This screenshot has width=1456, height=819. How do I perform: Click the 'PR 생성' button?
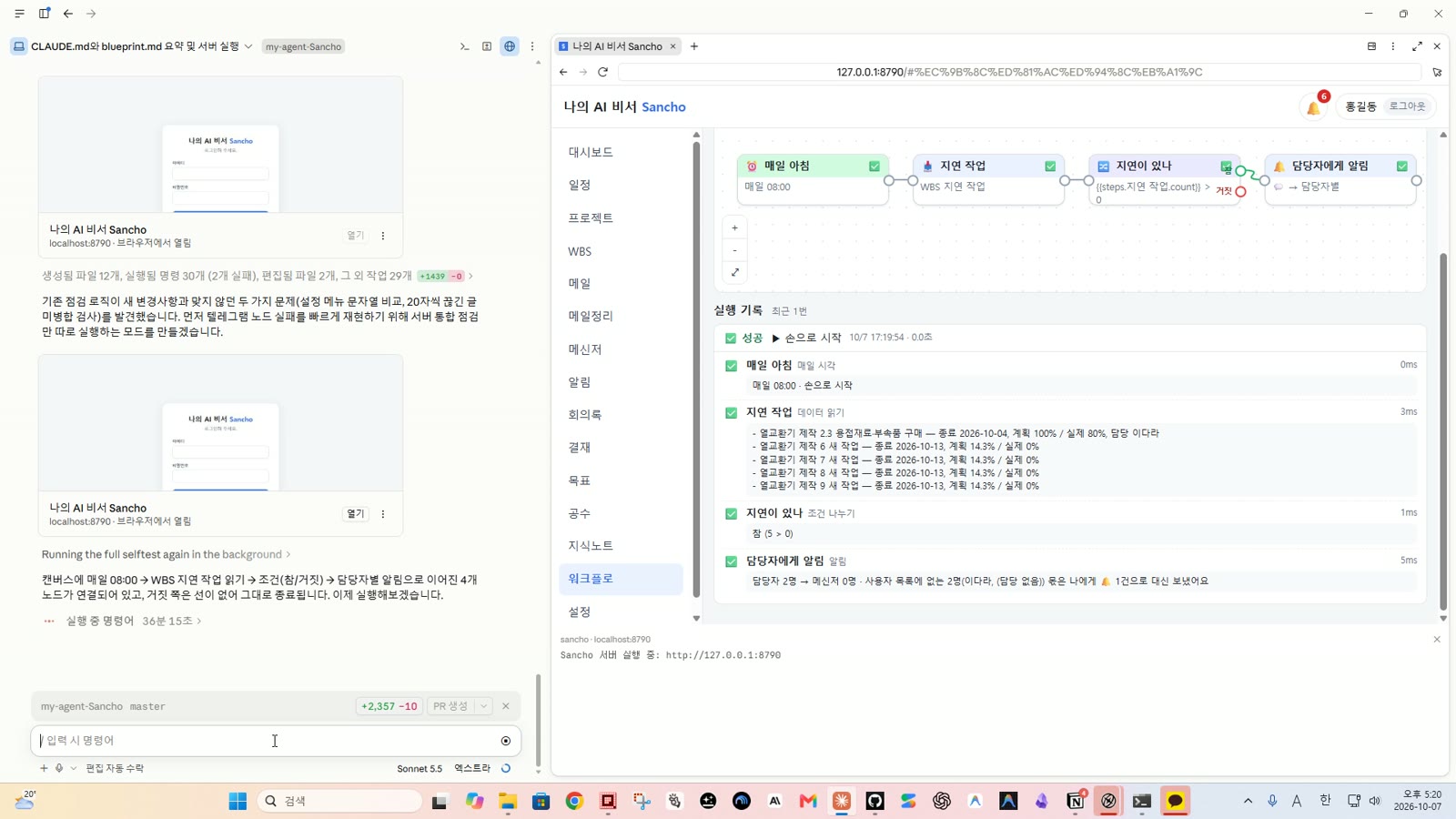(x=450, y=706)
